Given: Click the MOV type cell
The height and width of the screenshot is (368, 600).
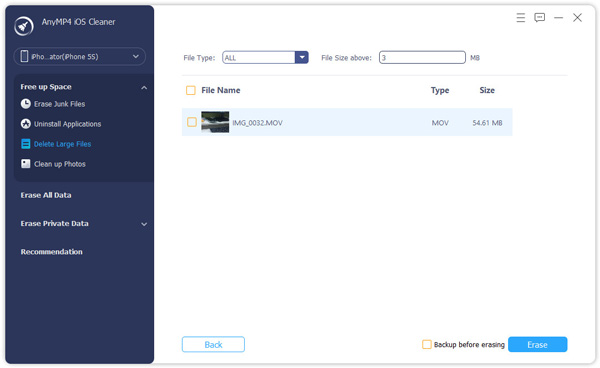Looking at the screenshot, I should pyautogui.click(x=440, y=123).
